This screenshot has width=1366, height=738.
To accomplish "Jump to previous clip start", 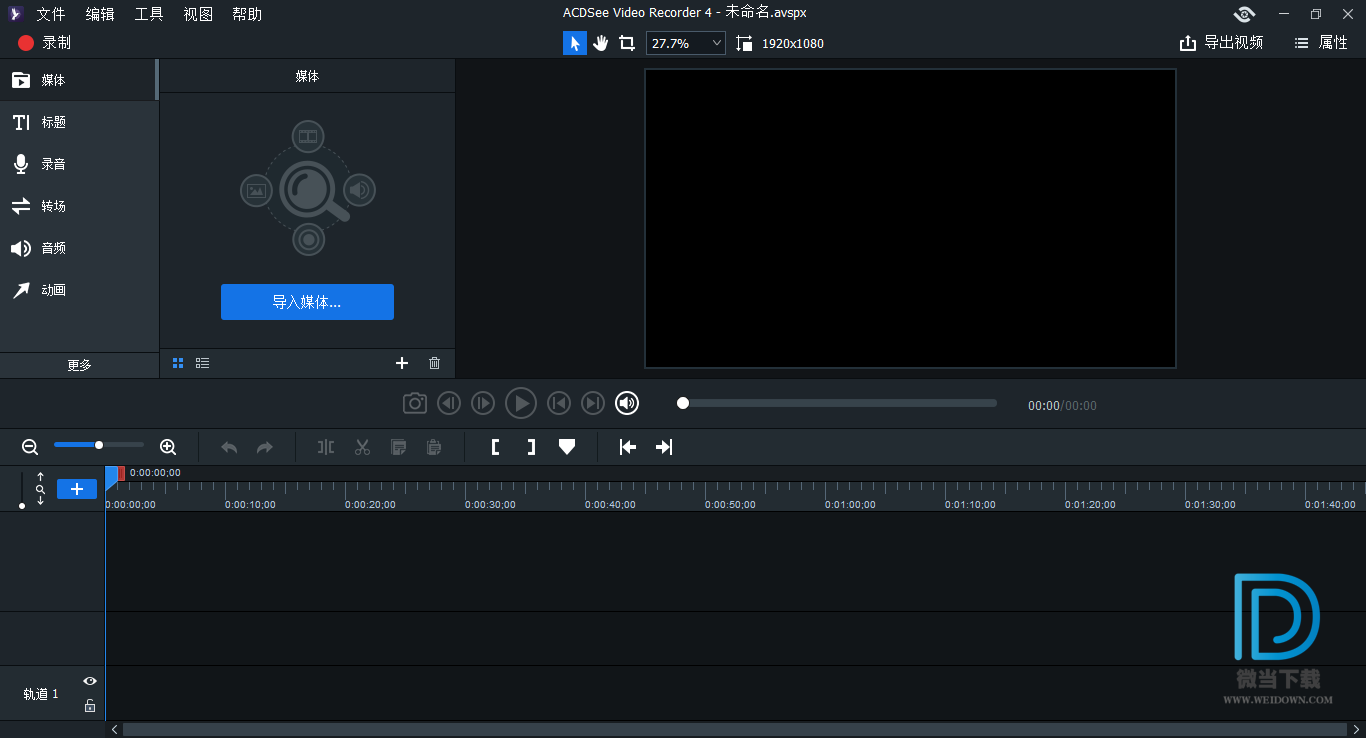I will coord(559,403).
